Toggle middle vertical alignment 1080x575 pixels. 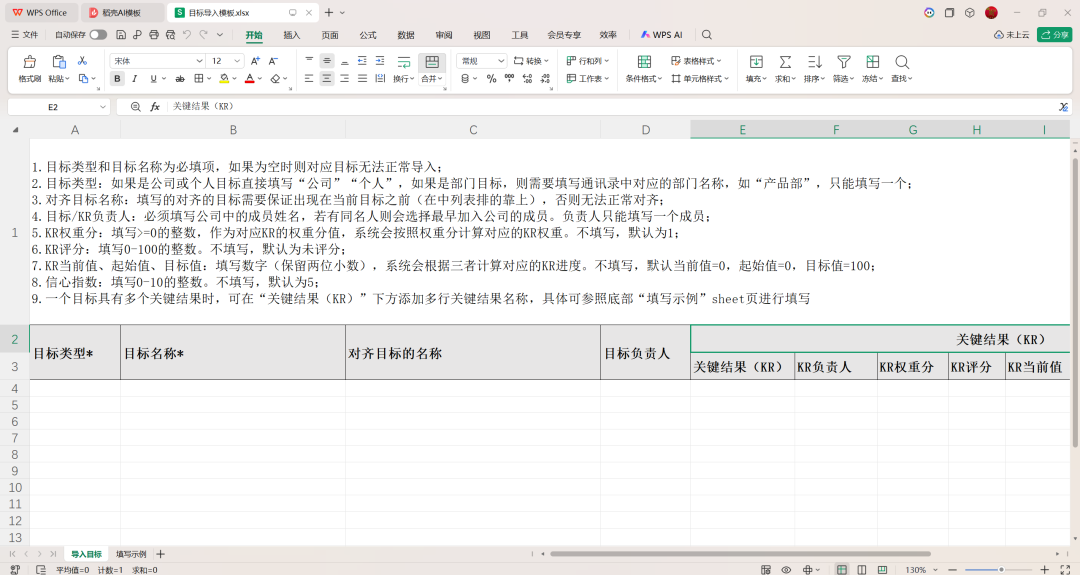point(326,61)
